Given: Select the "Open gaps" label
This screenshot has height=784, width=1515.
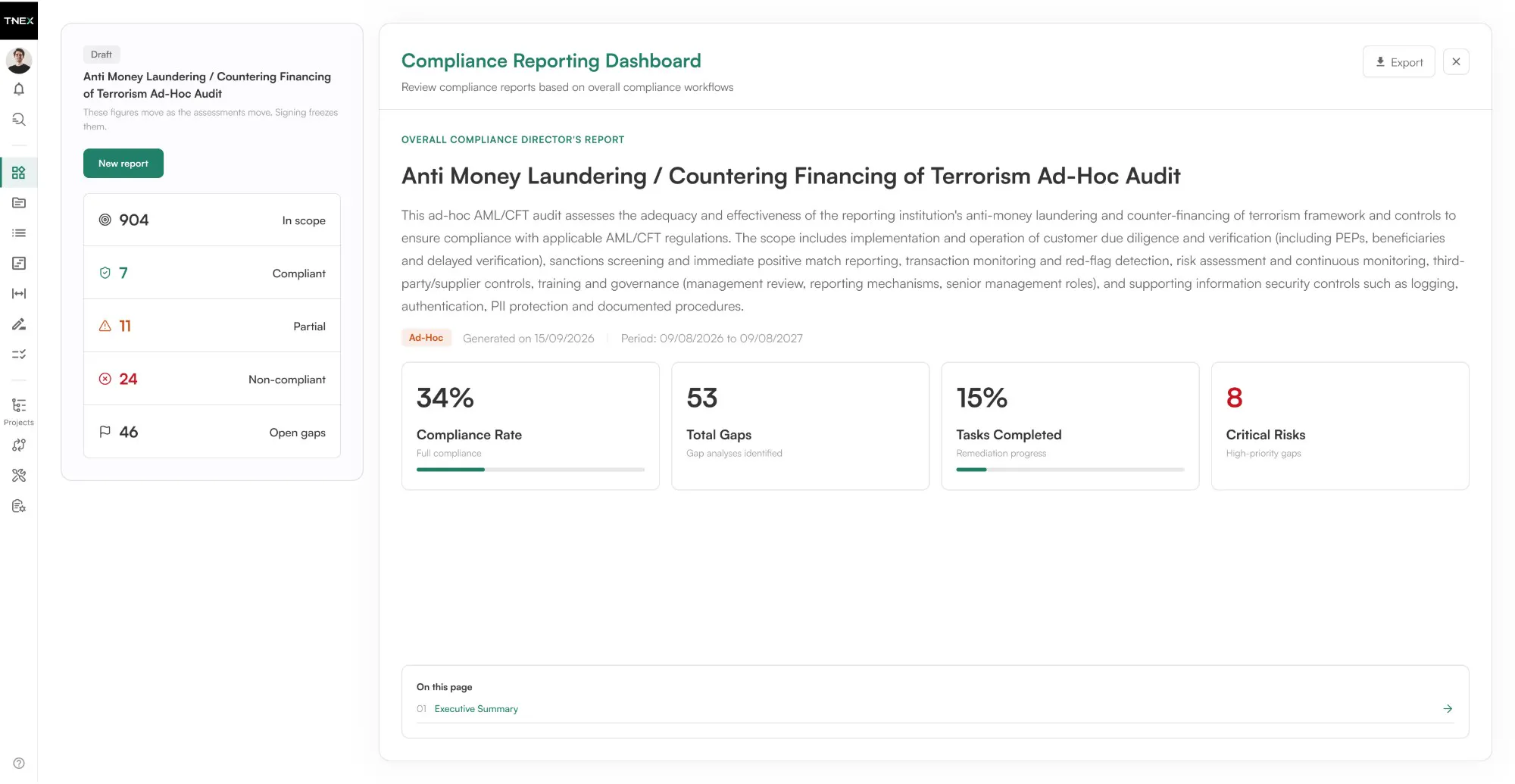Looking at the screenshot, I should (298, 433).
